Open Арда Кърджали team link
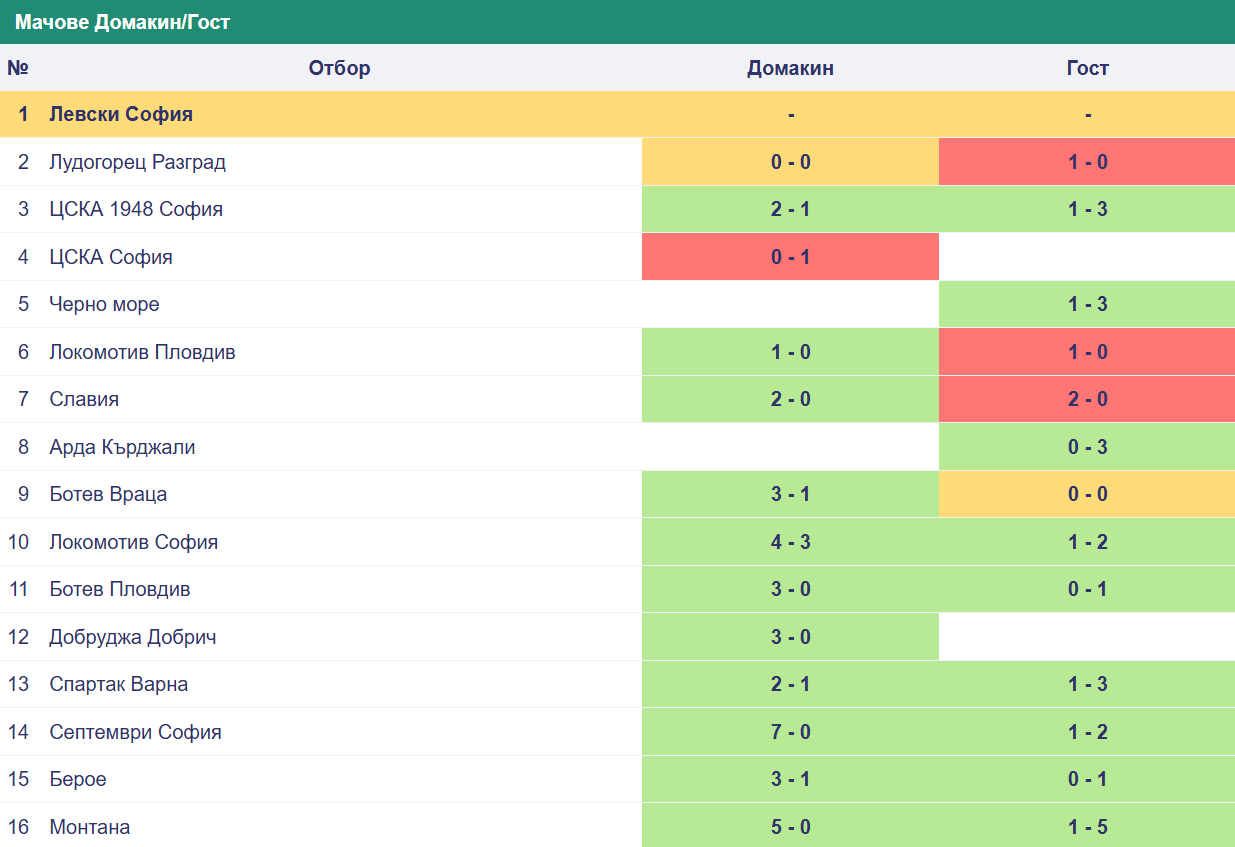 pos(122,447)
